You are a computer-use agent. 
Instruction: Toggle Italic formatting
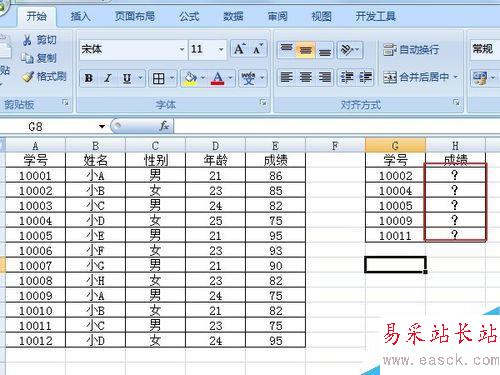[x=107, y=78]
